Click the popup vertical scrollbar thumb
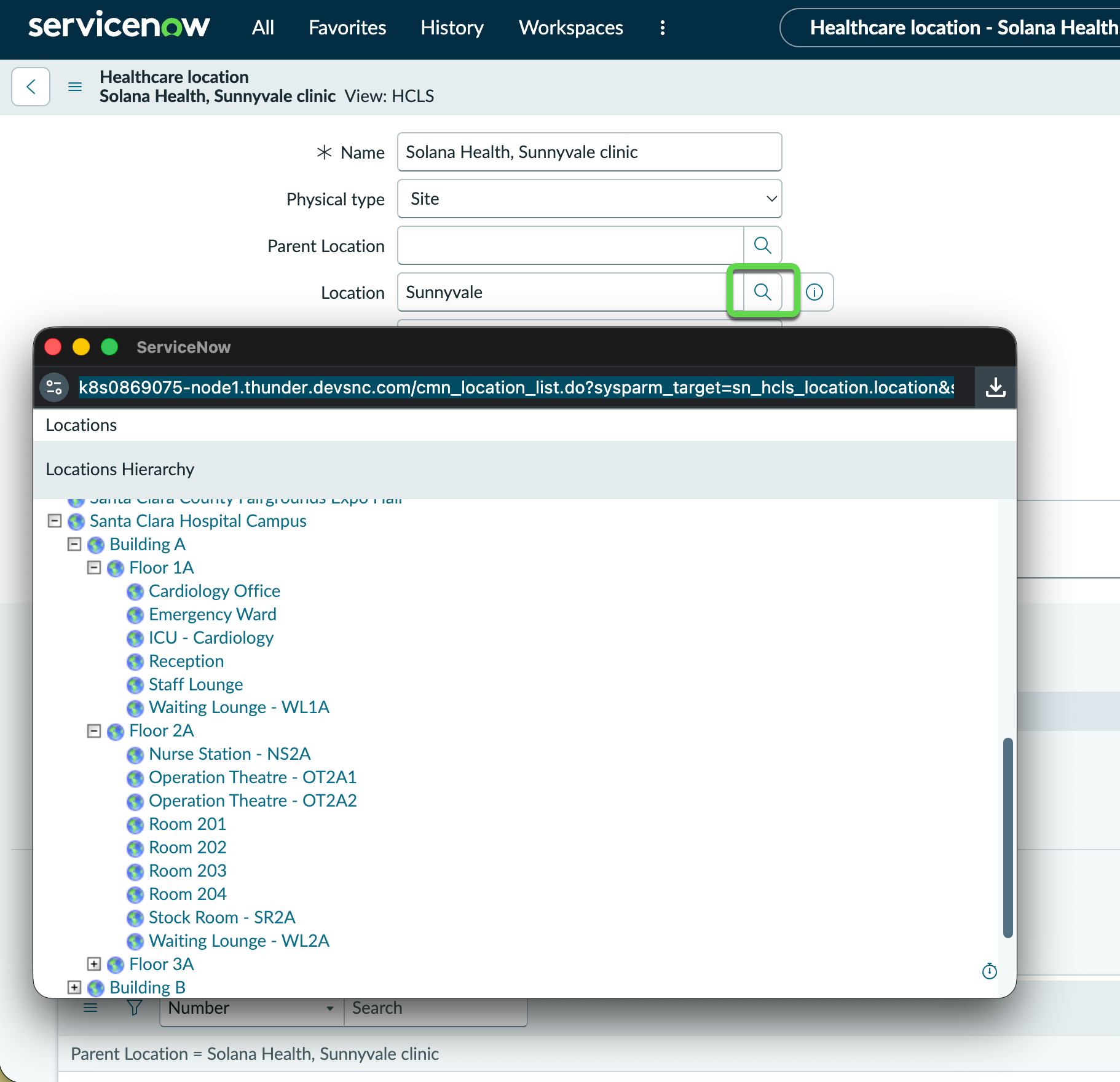This screenshot has height=1082, width=1120. coord(1008,837)
